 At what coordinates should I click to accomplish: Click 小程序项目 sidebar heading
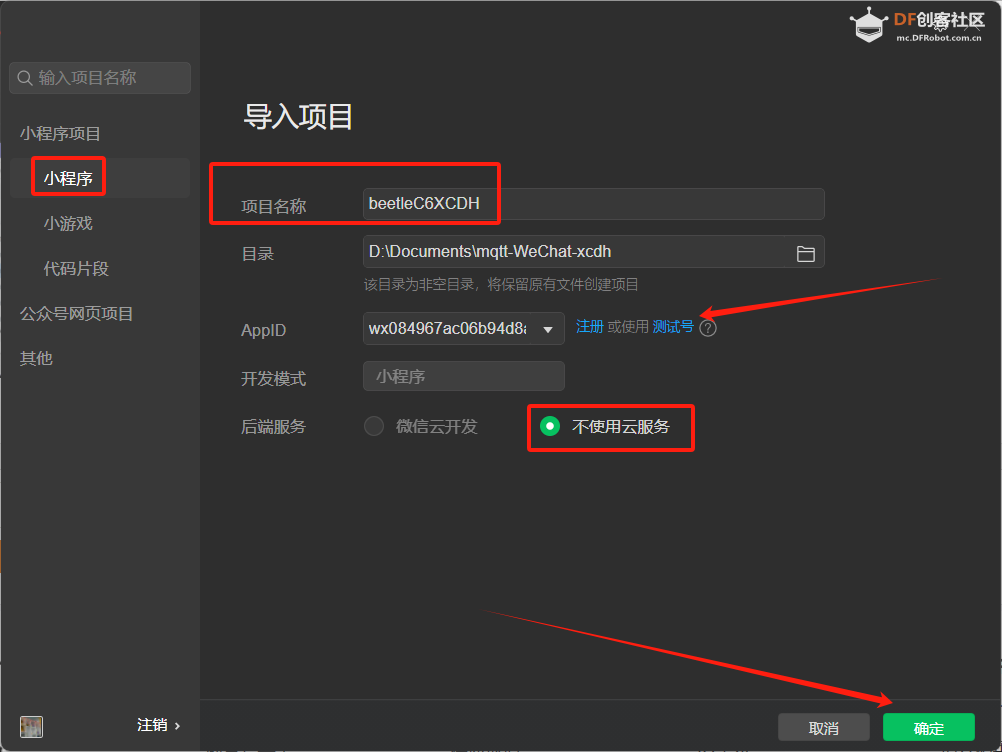coord(60,134)
